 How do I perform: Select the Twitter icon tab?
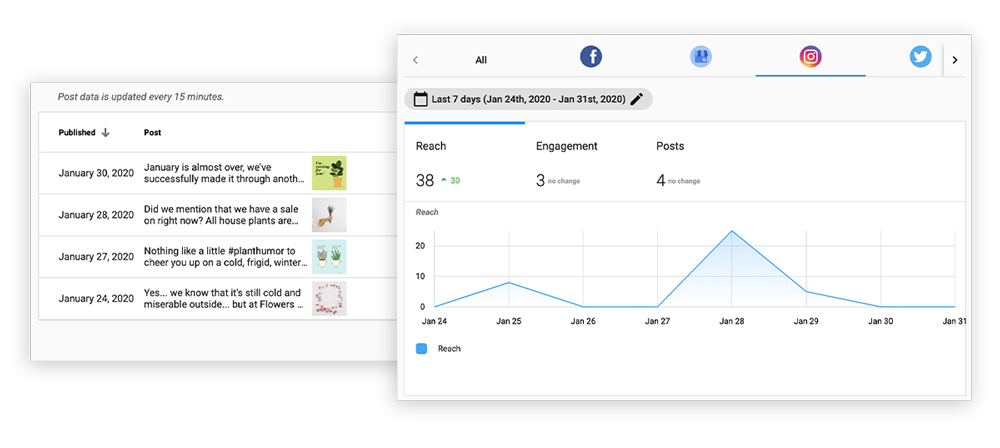tap(920, 57)
